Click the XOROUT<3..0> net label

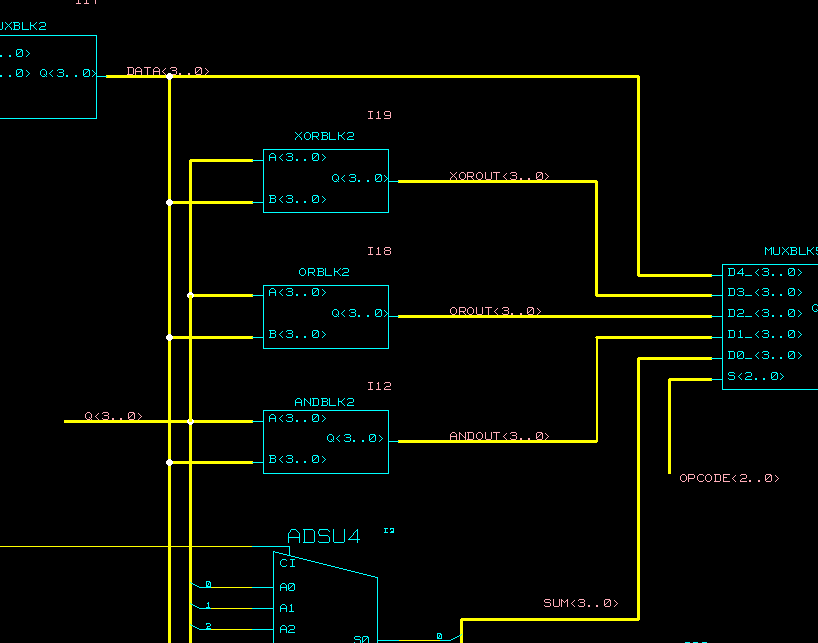(x=499, y=176)
